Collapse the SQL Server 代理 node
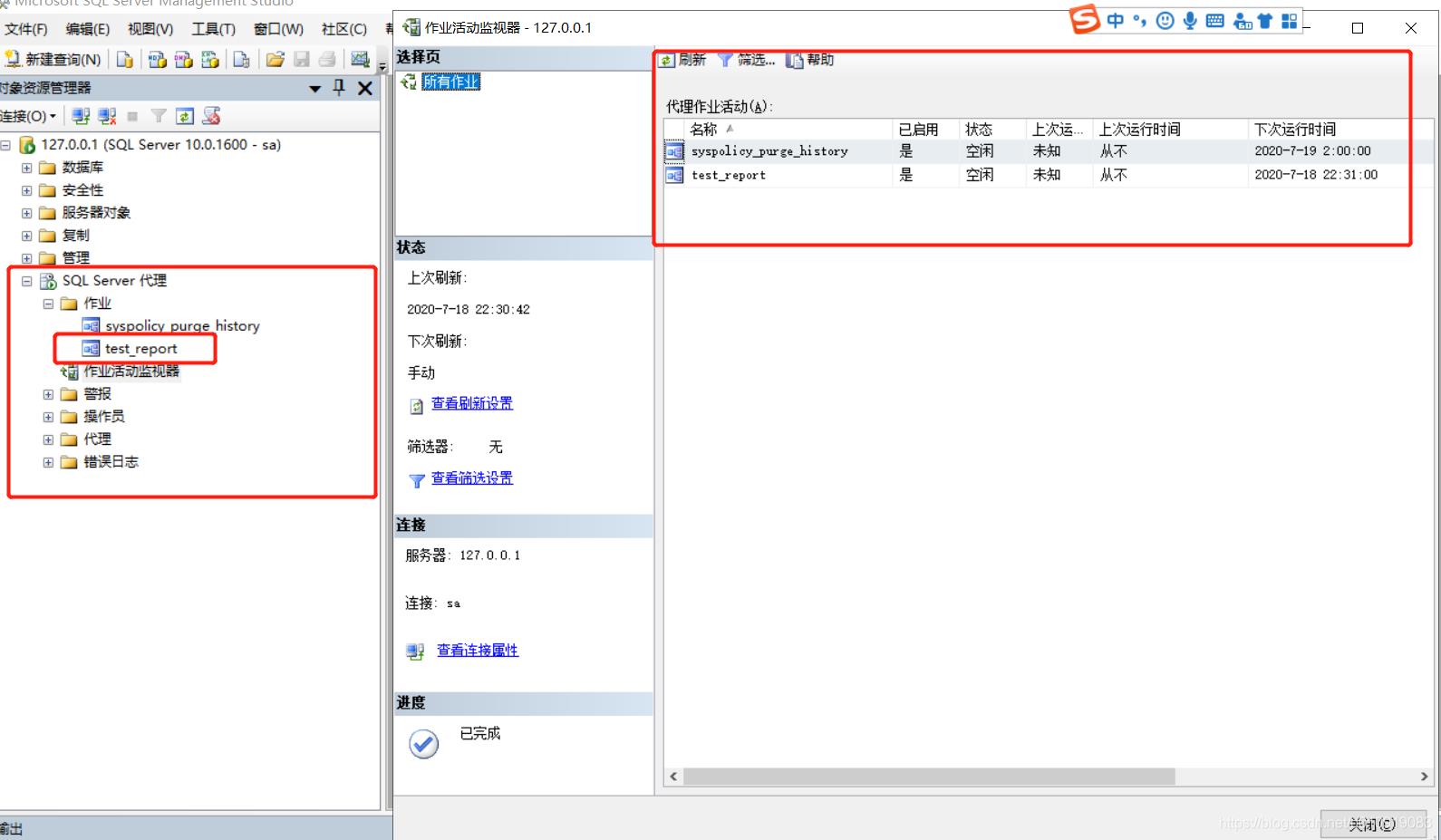 click(26, 281)
